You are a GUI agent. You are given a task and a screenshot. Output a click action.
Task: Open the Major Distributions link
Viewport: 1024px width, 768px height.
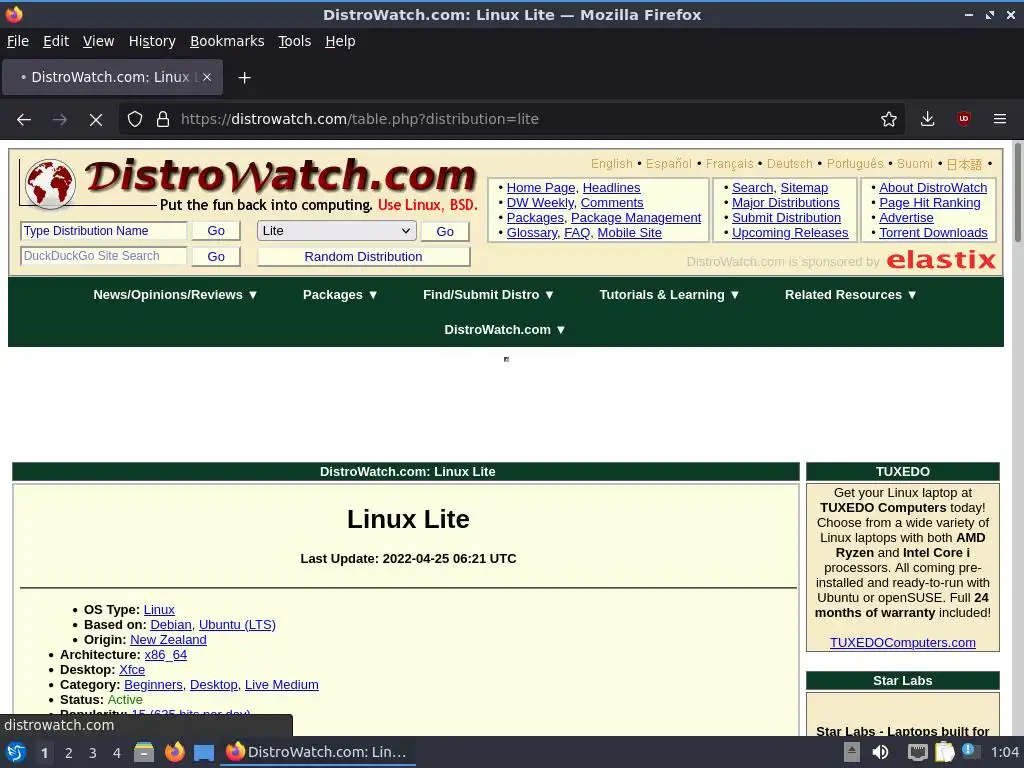coord(786,203)
